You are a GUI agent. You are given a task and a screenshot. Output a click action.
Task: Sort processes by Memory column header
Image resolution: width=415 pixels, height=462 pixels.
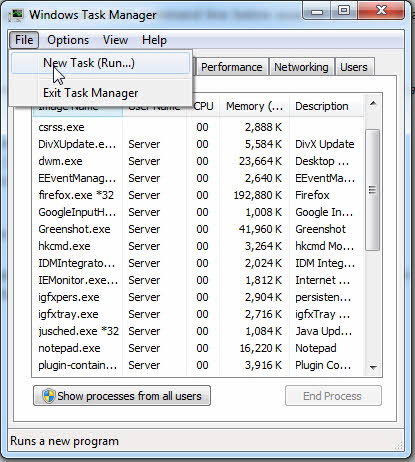tap(254, 106)
